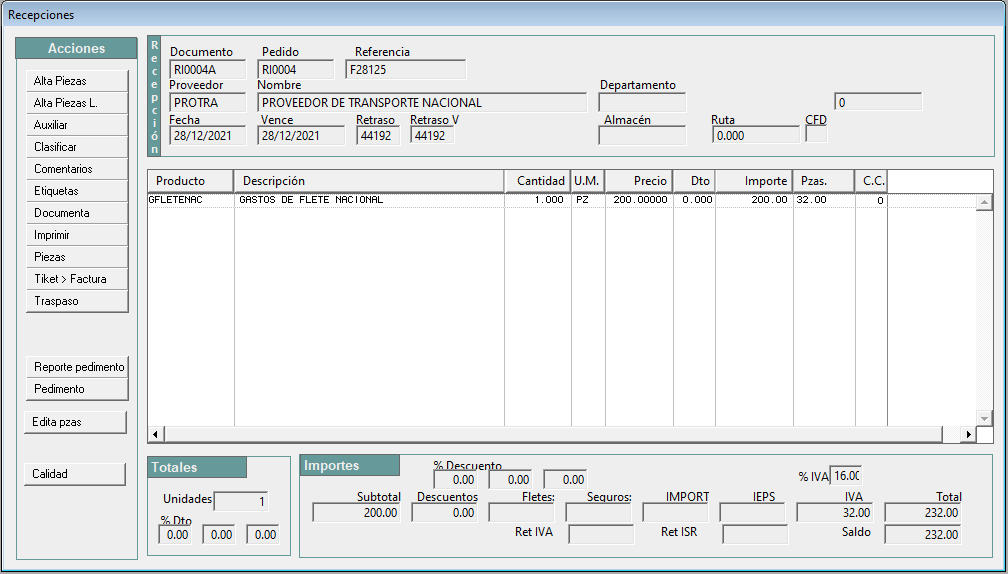1008x574 pixels.
Task: Click the C.C. column header
Action: click(871, 181)
